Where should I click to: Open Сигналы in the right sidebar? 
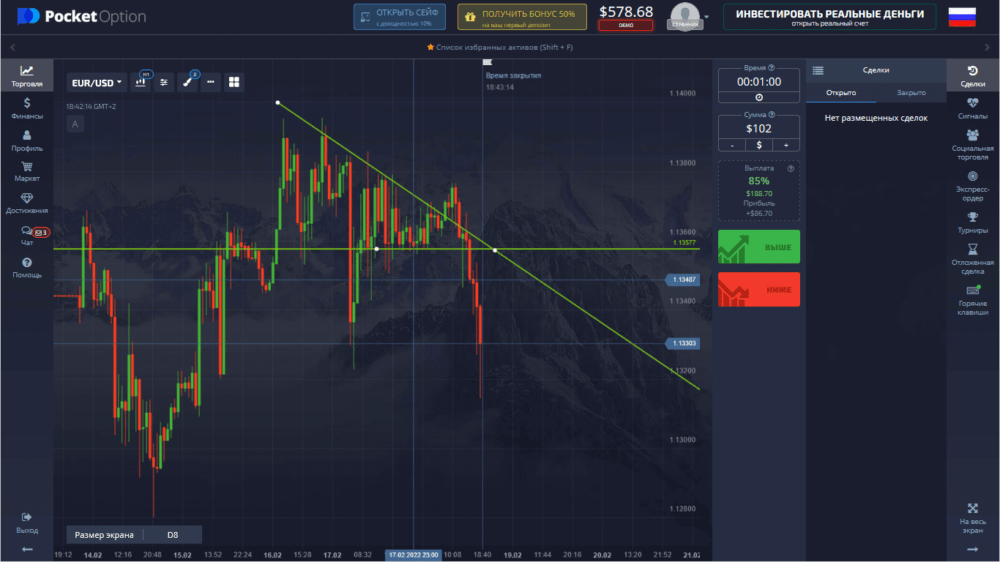[x=972, y=107]
